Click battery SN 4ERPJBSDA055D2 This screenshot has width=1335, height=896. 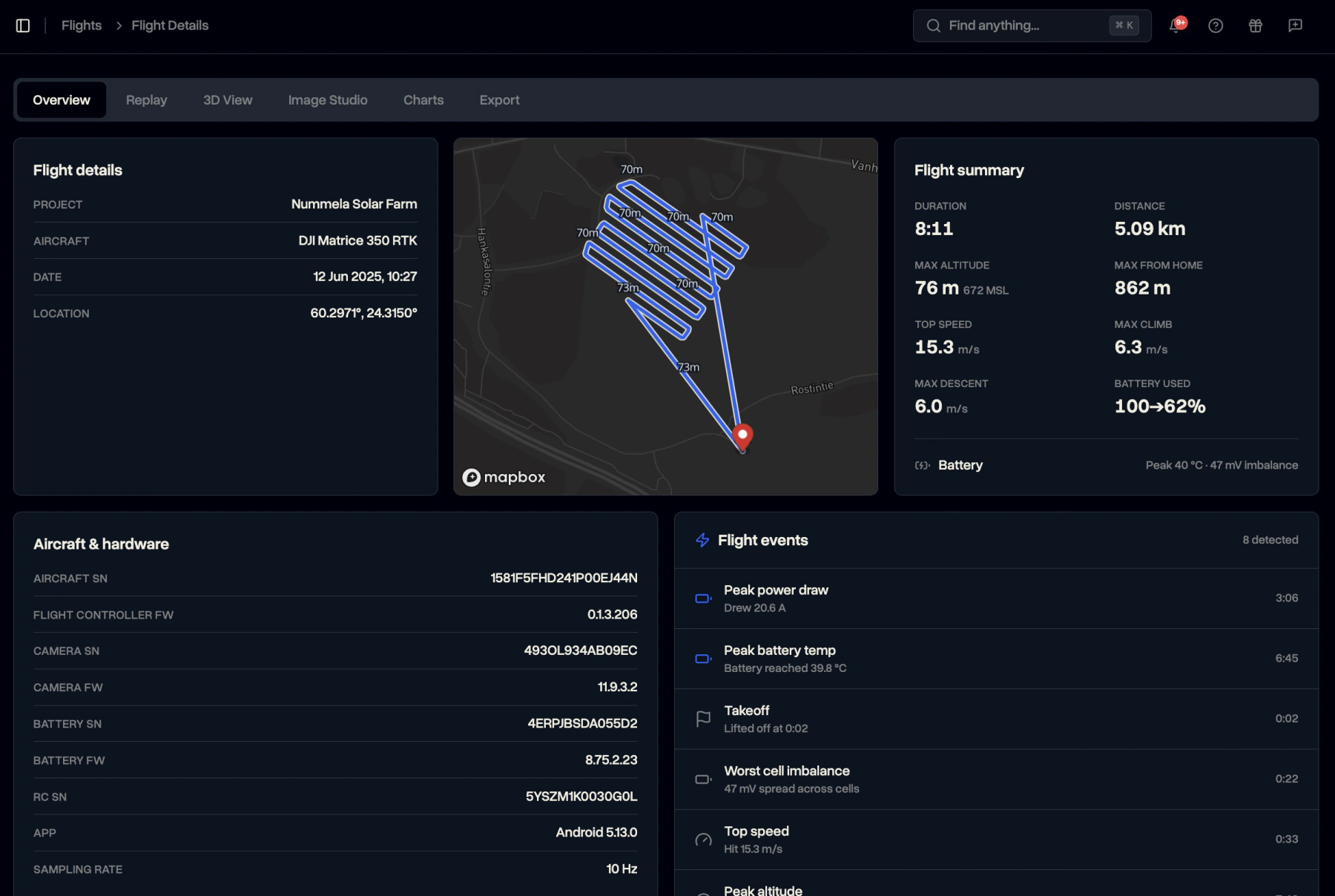pyautogui.click(x=582, y=723)
